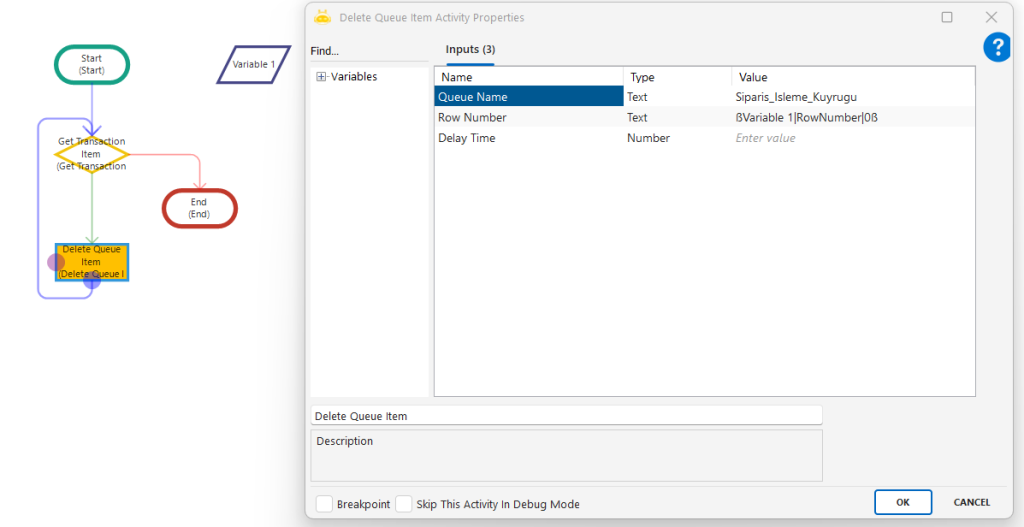The height and width of the screenshot is (527, 1024).
Task: Select the Get Transaction Item decision node
Action: [x=91, y=154]
